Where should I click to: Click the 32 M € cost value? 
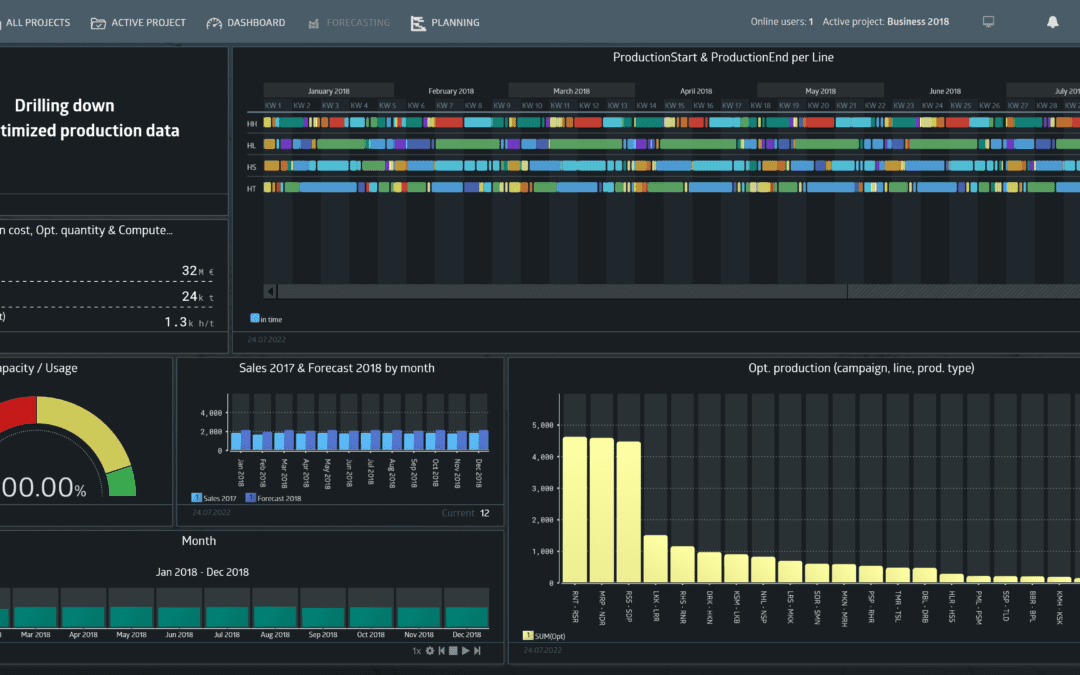(x=198, y=271)
